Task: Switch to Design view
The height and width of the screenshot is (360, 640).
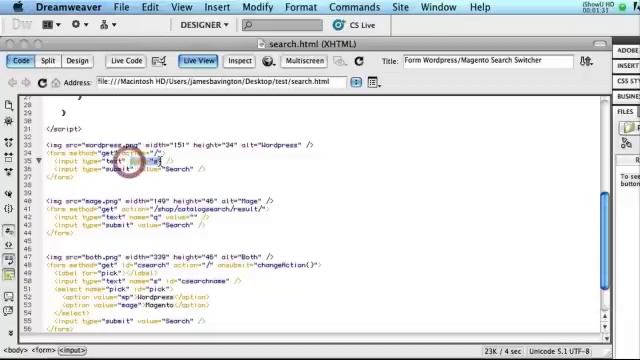Action: coord(77,61)
